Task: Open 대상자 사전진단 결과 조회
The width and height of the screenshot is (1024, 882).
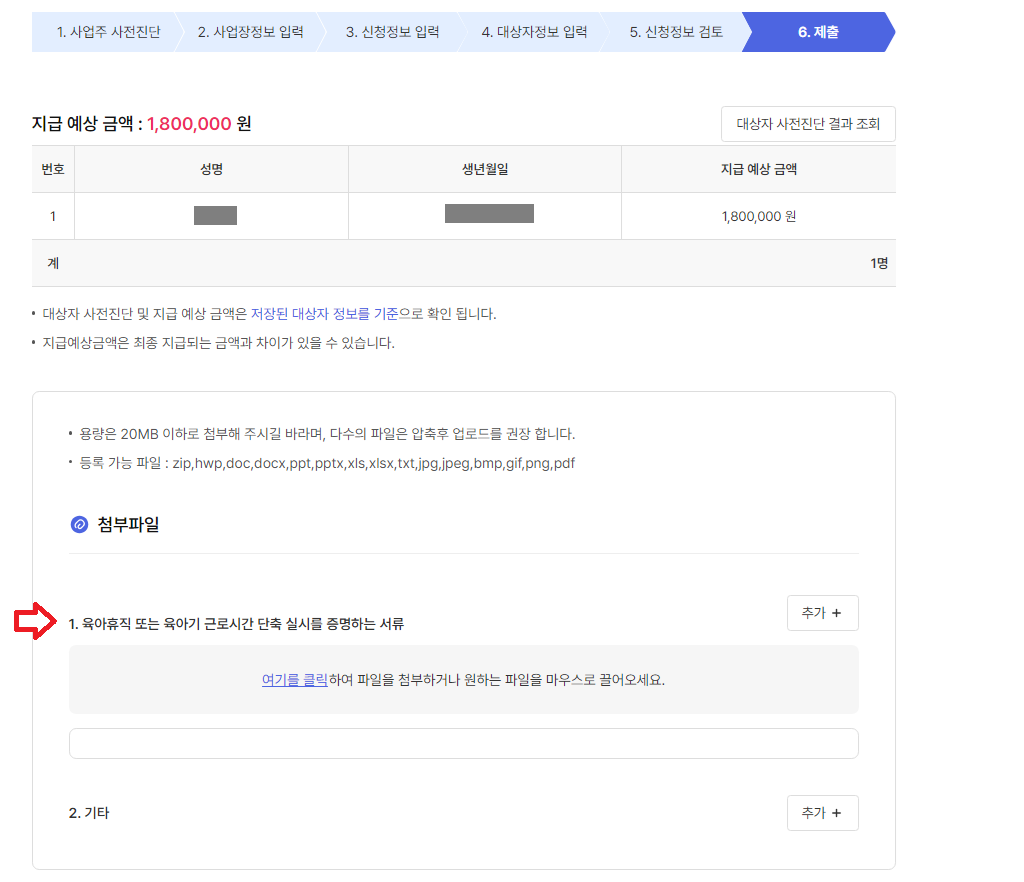Action: point(808,124)
